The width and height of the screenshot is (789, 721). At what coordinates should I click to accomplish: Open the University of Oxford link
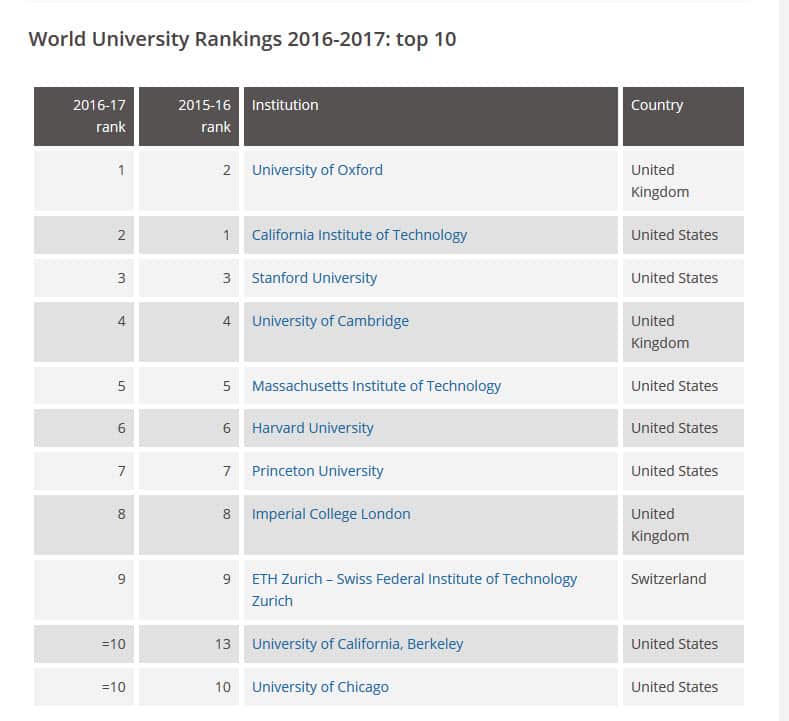click(x=317, y=170)
